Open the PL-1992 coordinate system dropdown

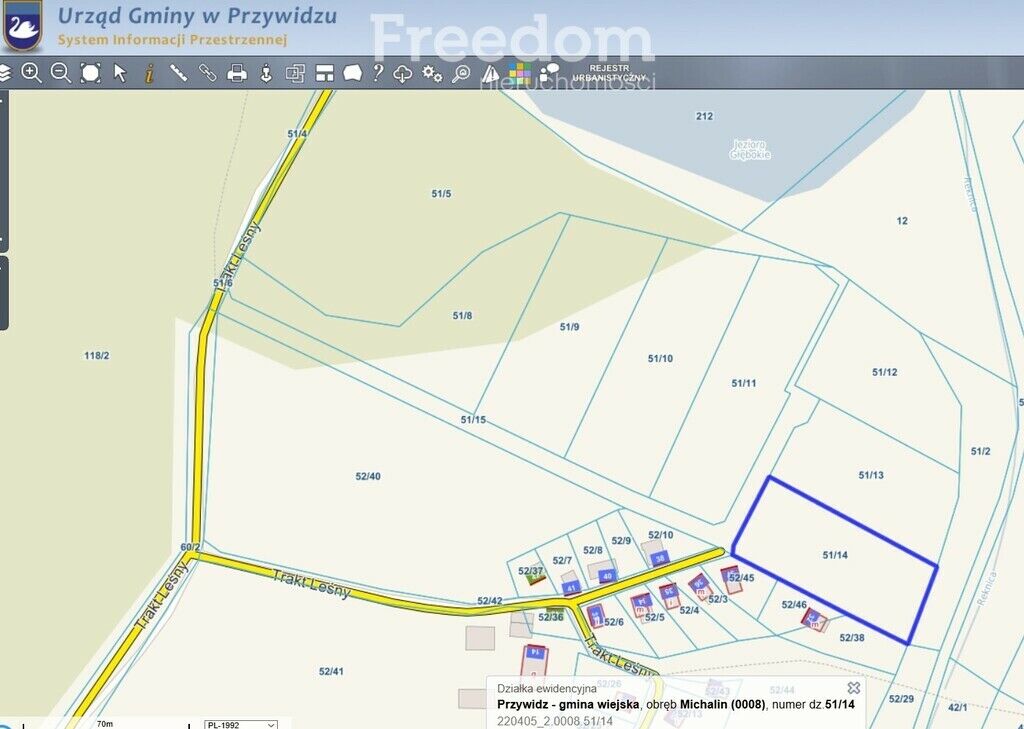pos(241,724)
